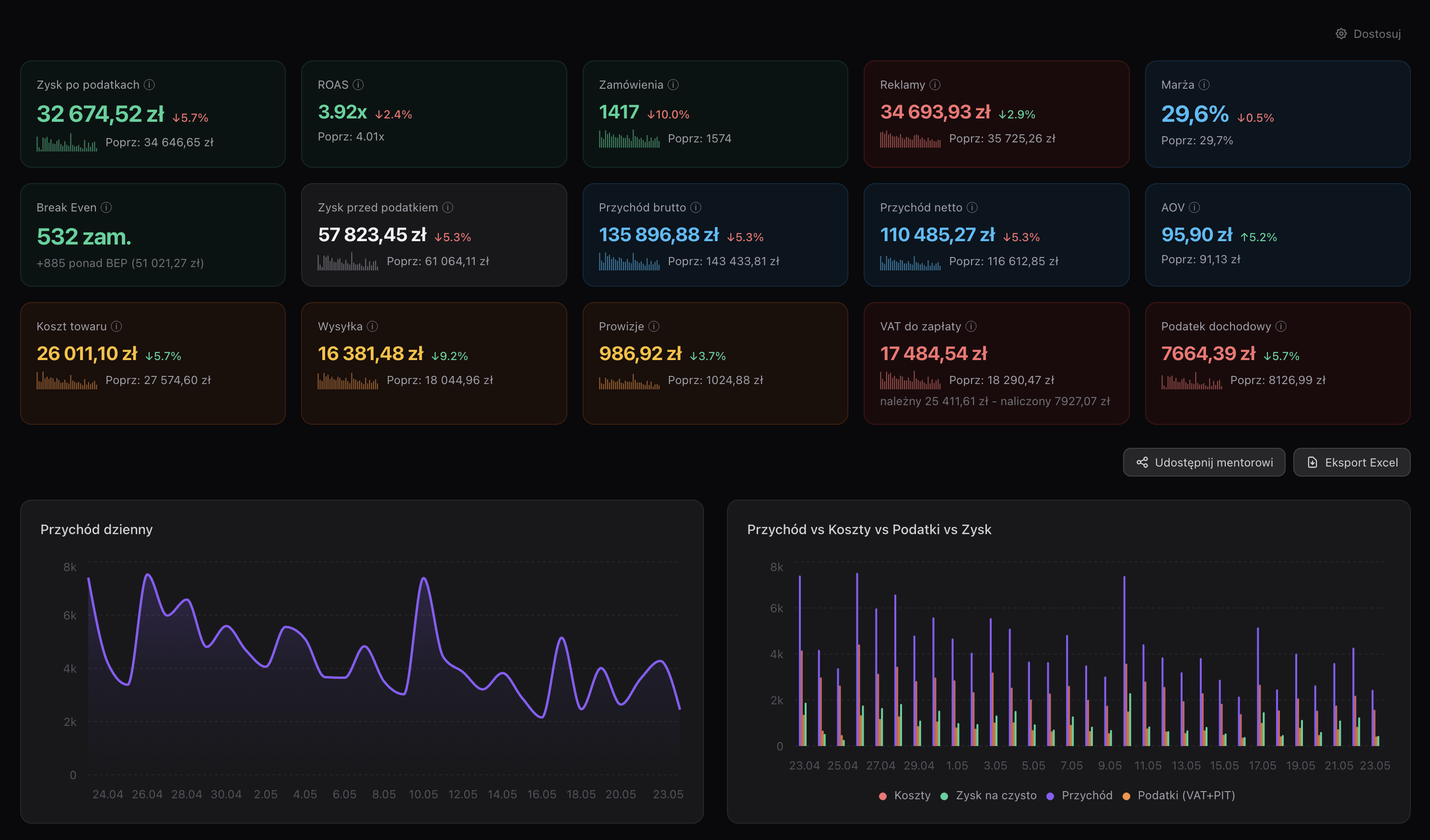
Task: Open info icon beside Prowizje
Action: (654, 326)
